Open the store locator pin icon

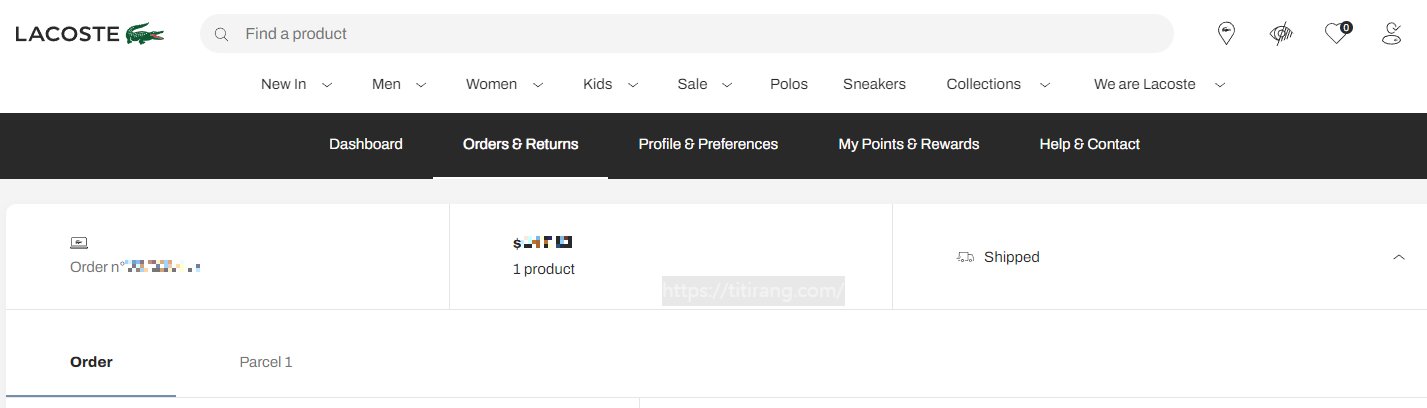(1226, 34)
